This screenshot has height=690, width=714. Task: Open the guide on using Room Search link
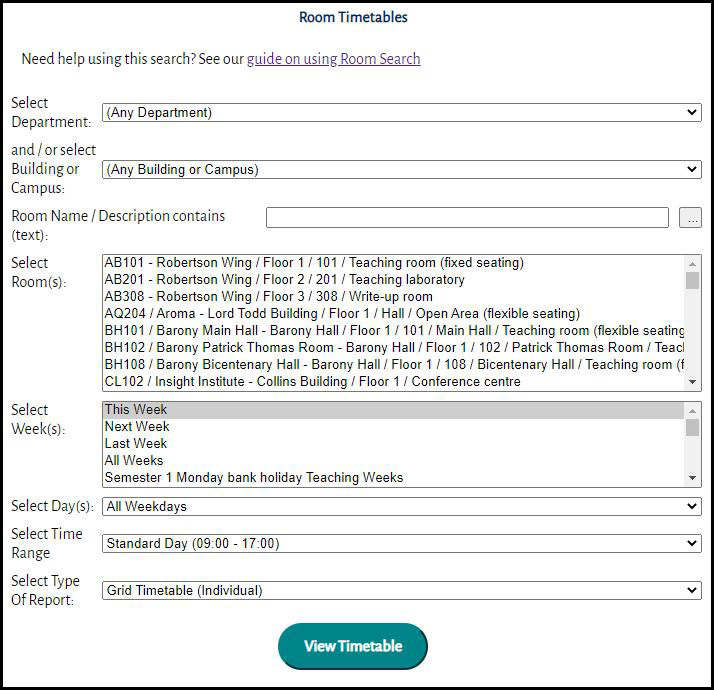click(x=333, y=59)
